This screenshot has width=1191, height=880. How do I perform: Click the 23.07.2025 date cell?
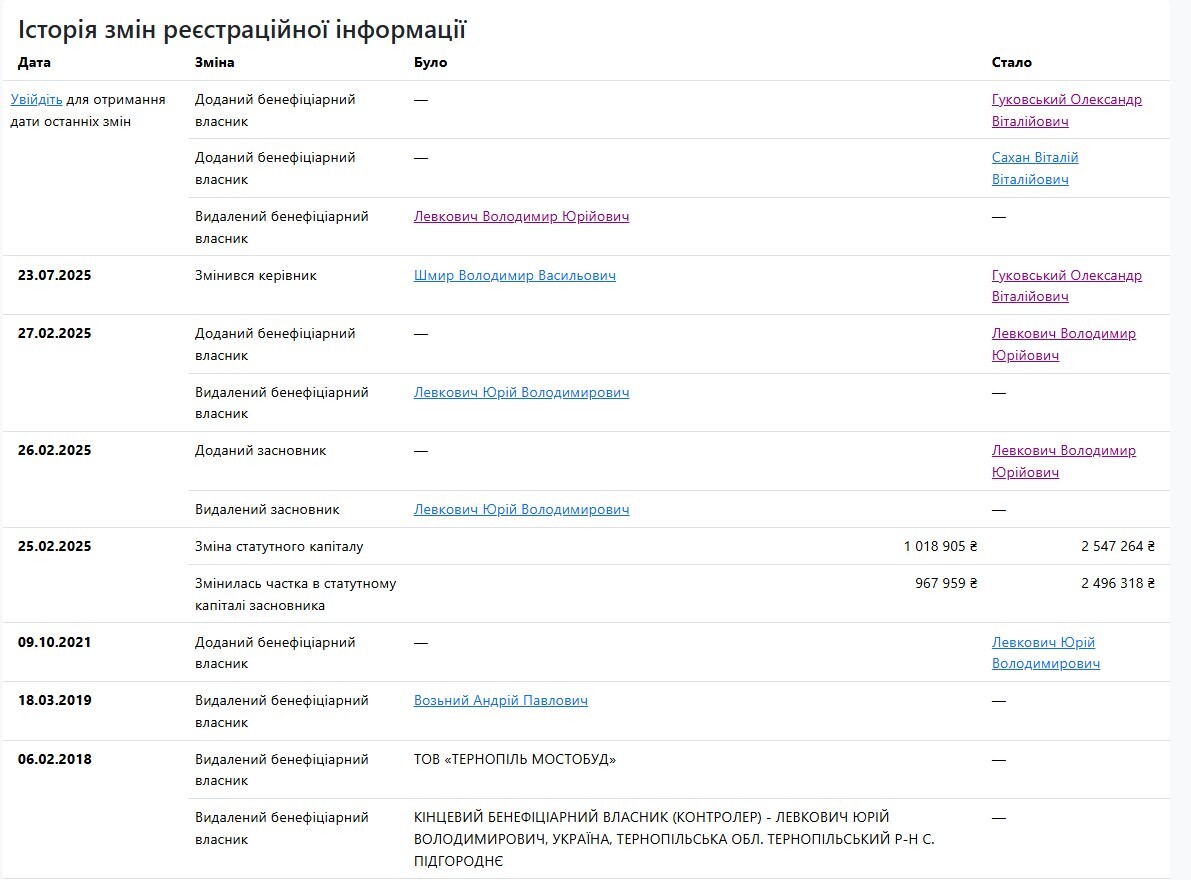54,276
